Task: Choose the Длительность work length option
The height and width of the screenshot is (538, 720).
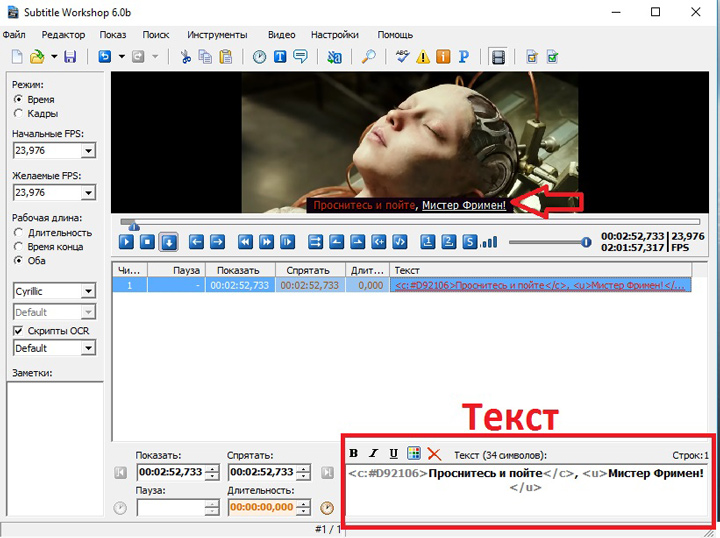Action: pyautogui.click(x=18, y=233)
